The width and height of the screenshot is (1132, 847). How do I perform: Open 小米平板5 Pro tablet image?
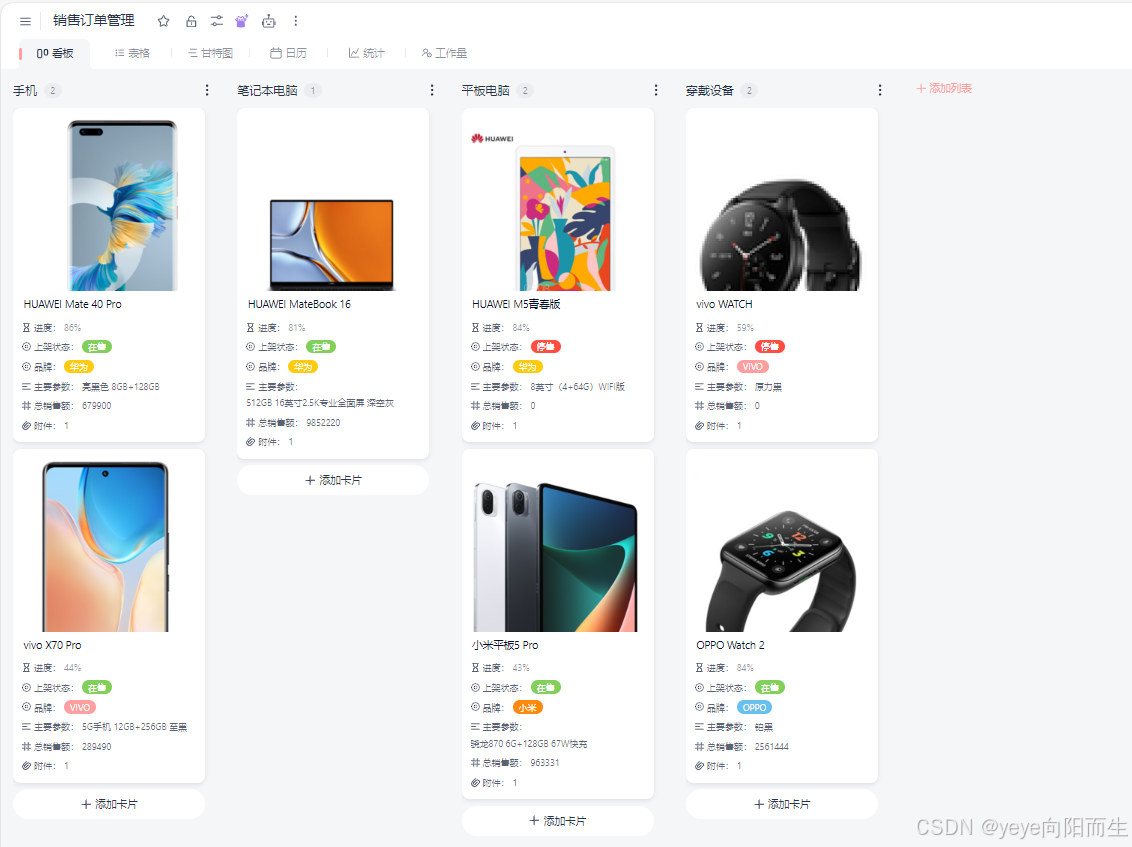point(555,557)
